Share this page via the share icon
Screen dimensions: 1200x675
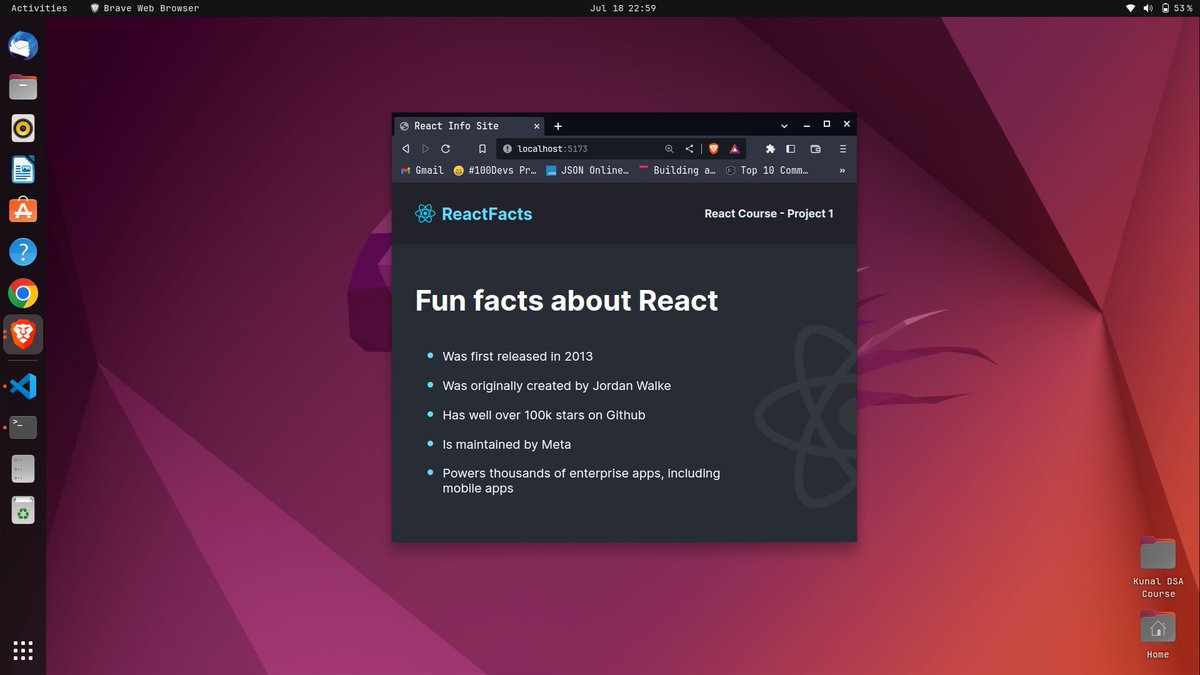(x=689, y=148)
